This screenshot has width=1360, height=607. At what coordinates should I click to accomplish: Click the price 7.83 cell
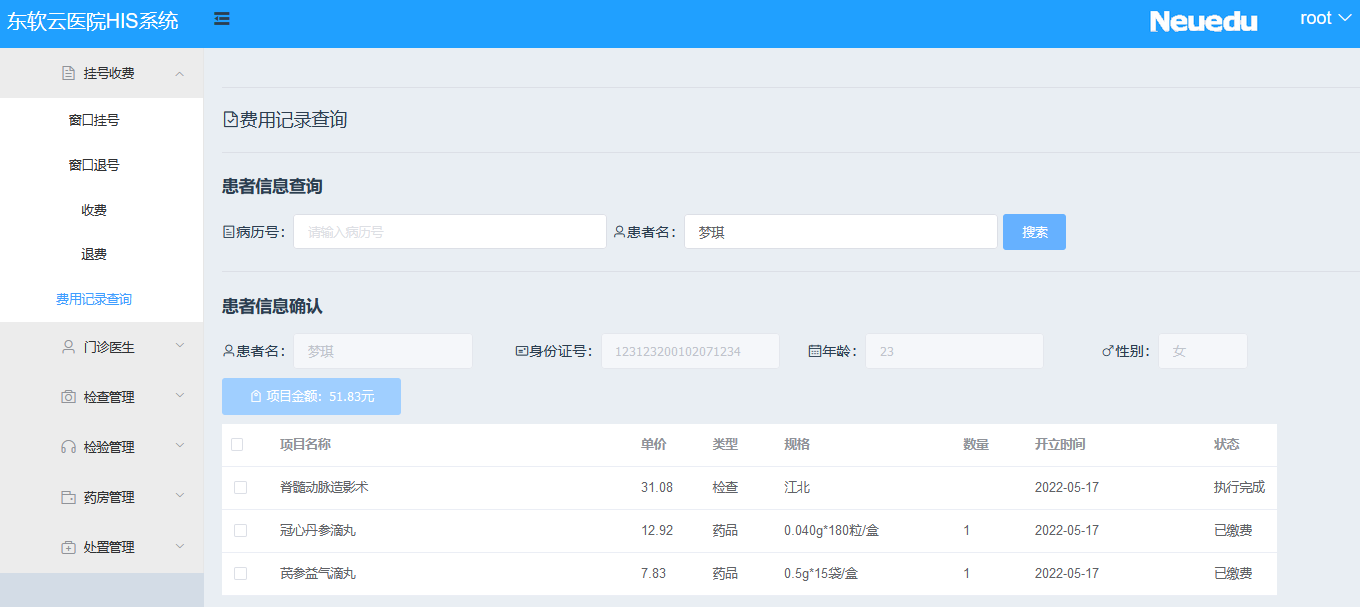[x=654, y=574]
